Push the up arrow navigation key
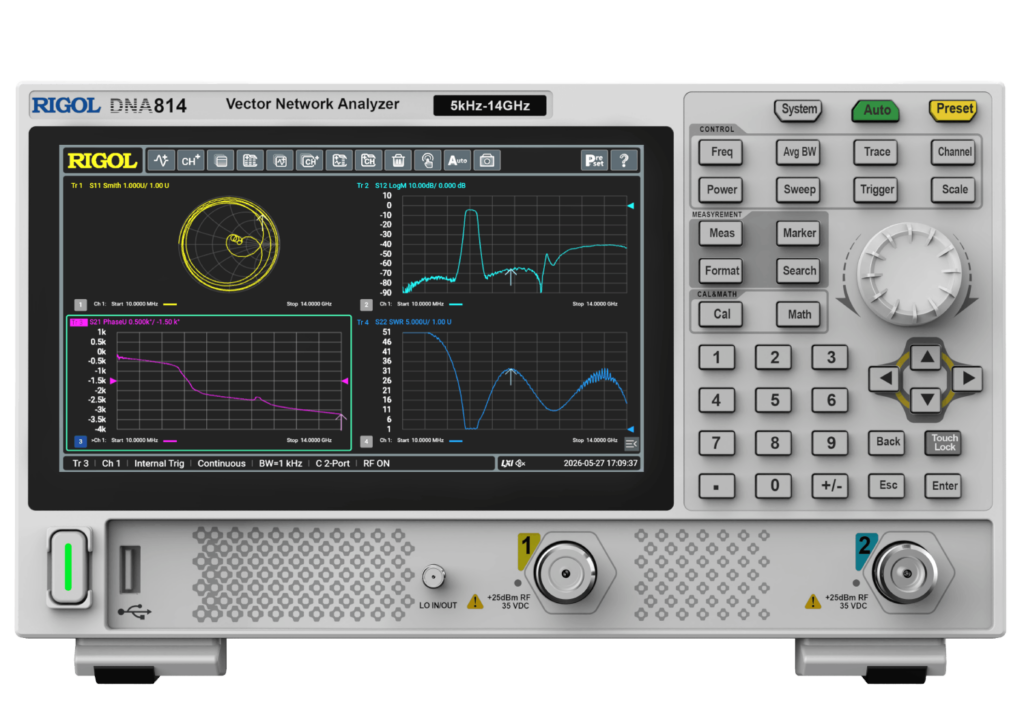The height and width of the screenshot is (724, 1024). [x=926, y=357]
